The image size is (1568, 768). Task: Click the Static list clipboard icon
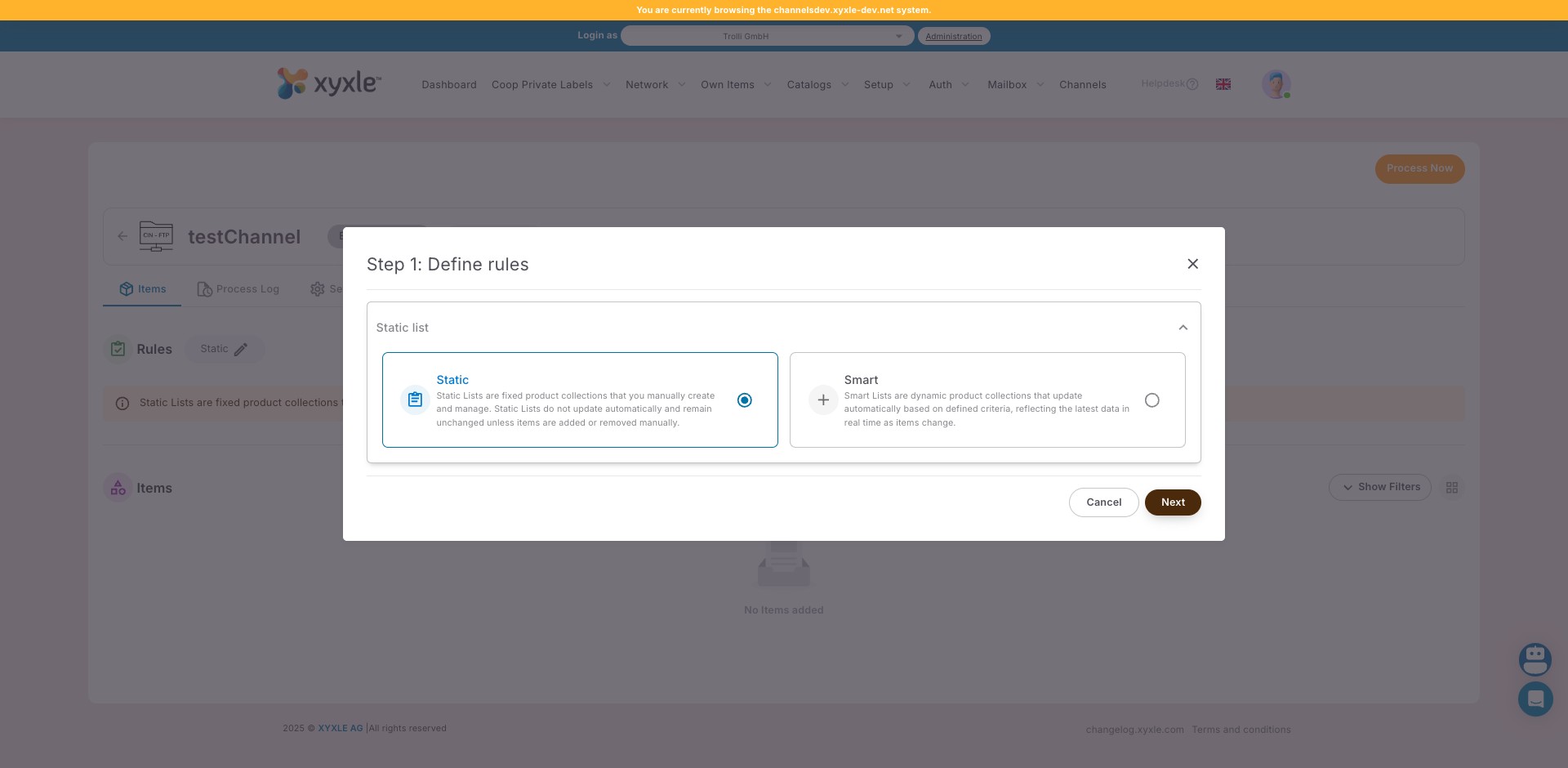pos(415,400)
